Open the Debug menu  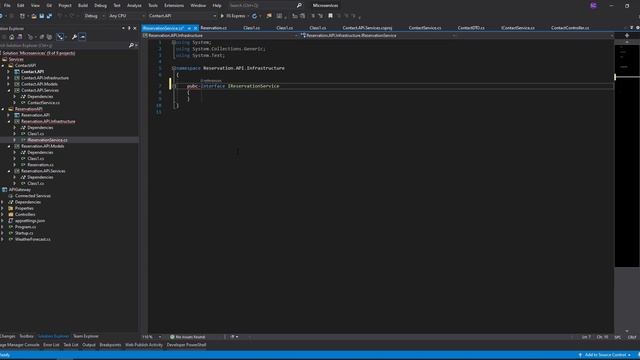pos(100,5)
